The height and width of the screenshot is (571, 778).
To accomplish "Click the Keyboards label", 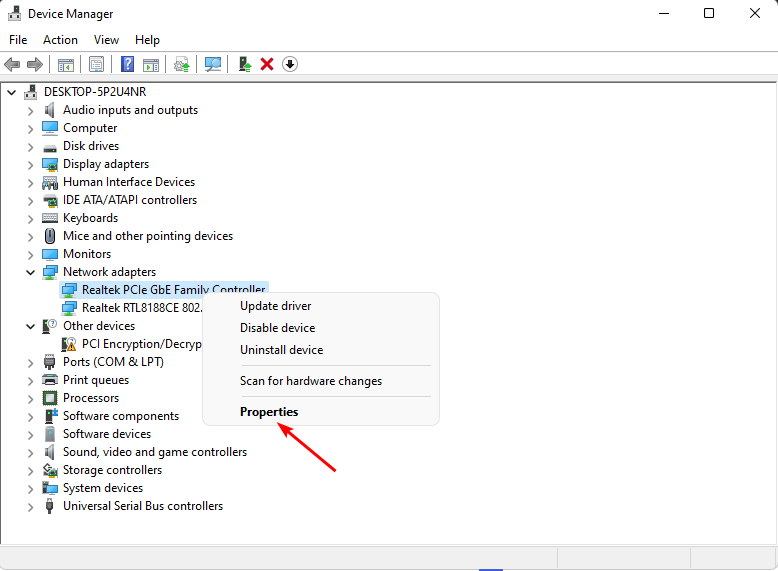I will tap(90, 218).
